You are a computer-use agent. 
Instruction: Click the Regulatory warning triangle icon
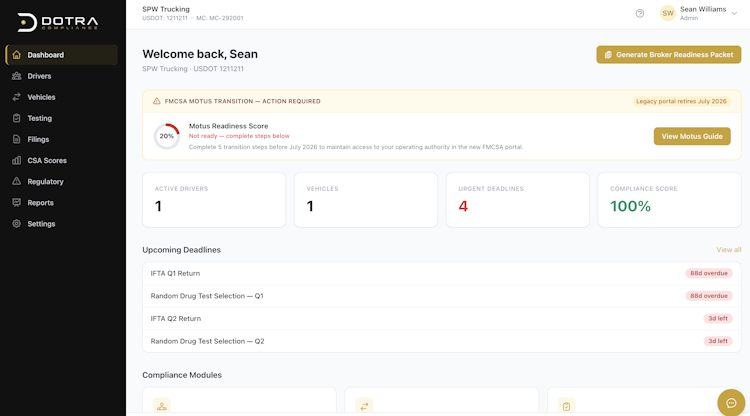(17, 181)
